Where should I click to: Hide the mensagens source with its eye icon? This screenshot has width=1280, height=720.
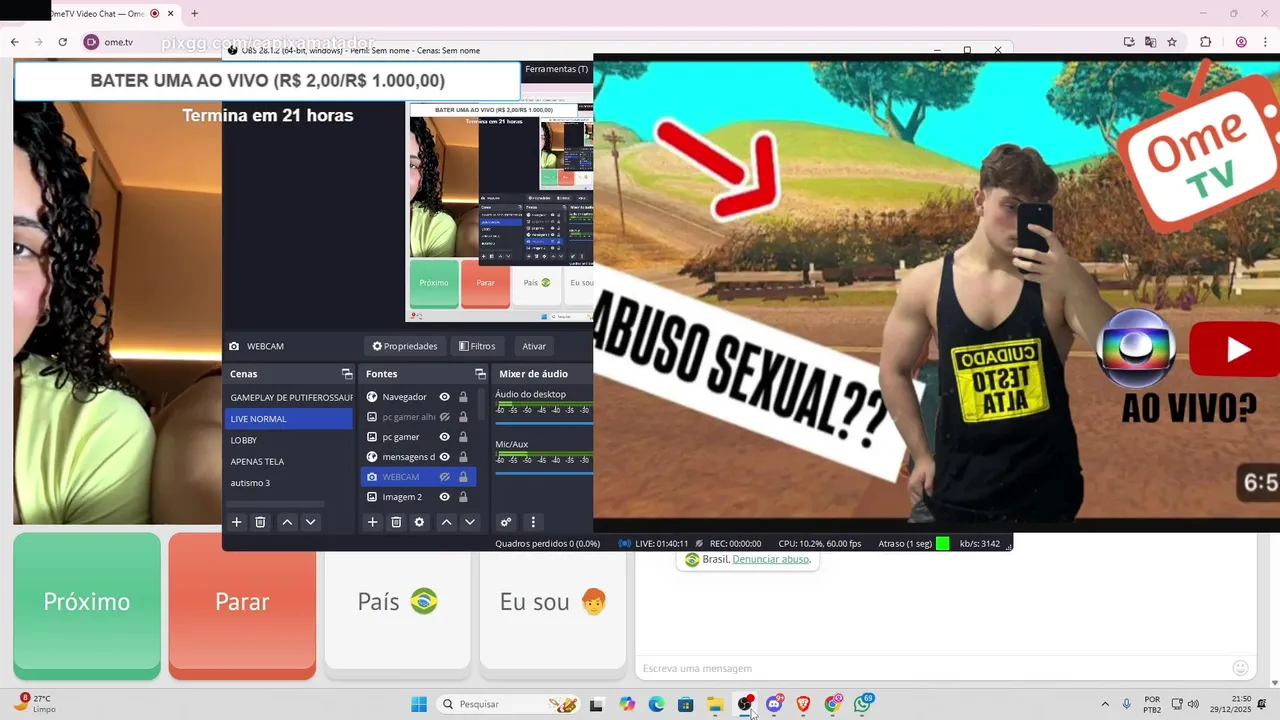[x=444, y=457]
